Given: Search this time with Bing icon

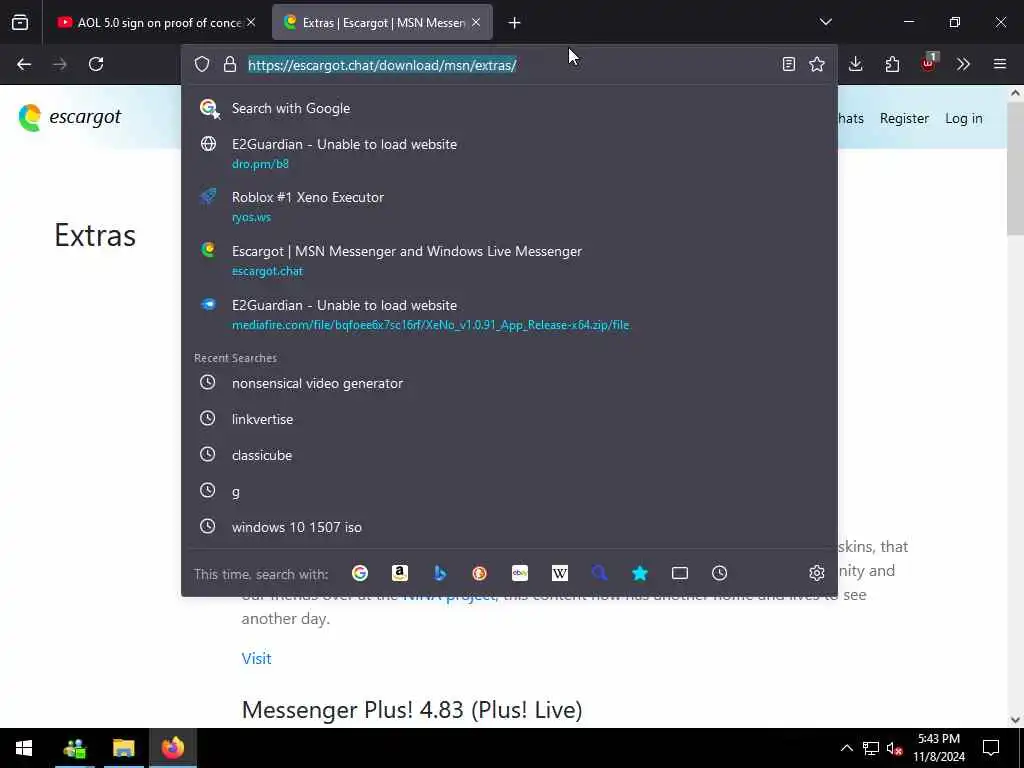Looking at the screenshot, I should (x=440, y=573).
